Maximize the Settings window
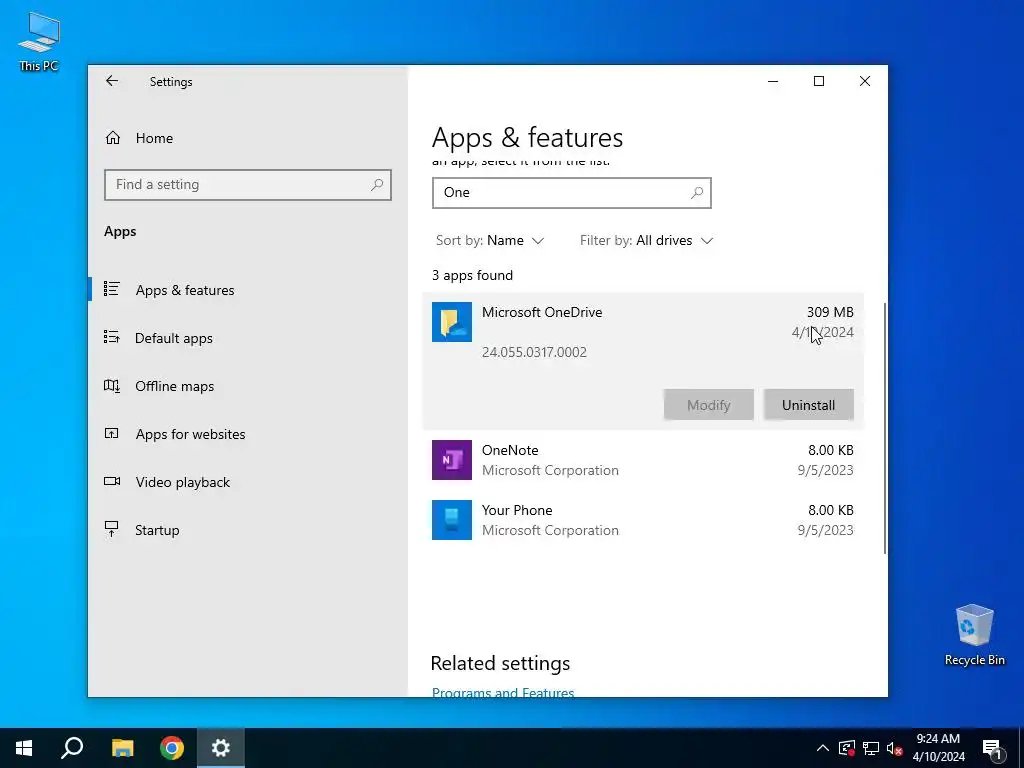Viewport: 1024px width, 768px height. pos(819,81)
